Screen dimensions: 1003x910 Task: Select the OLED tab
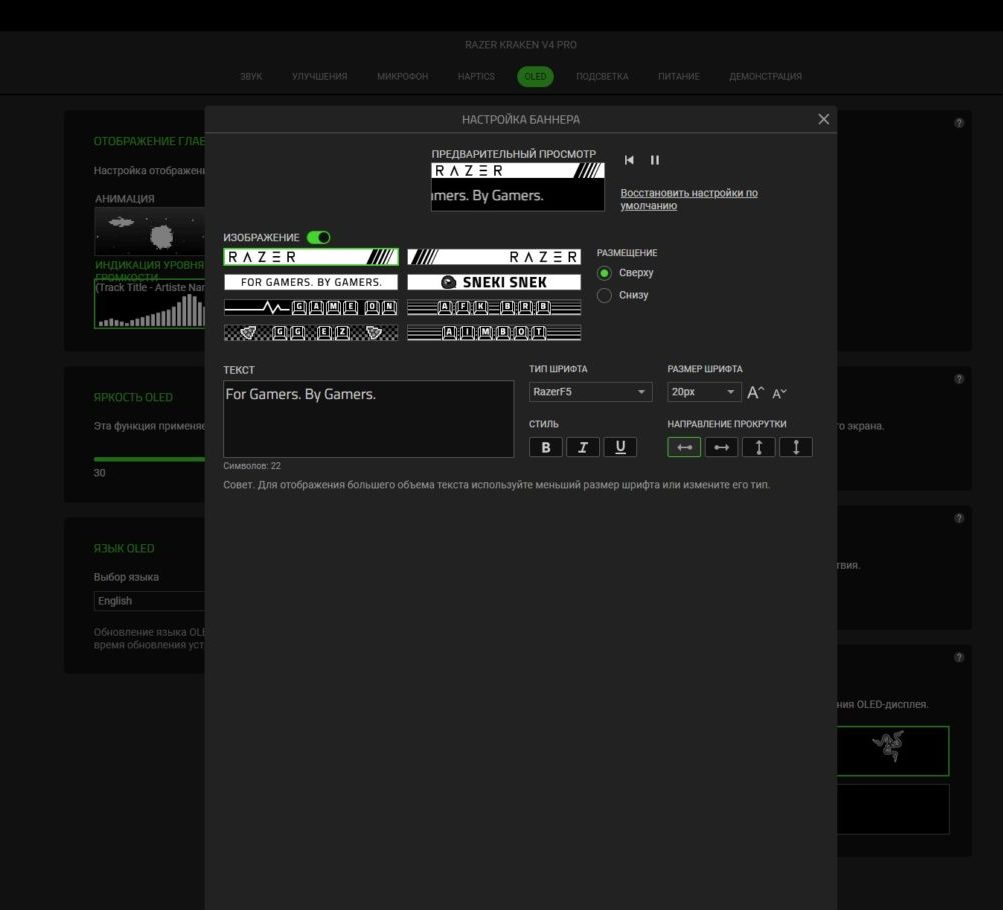click(x=535, y=76)
